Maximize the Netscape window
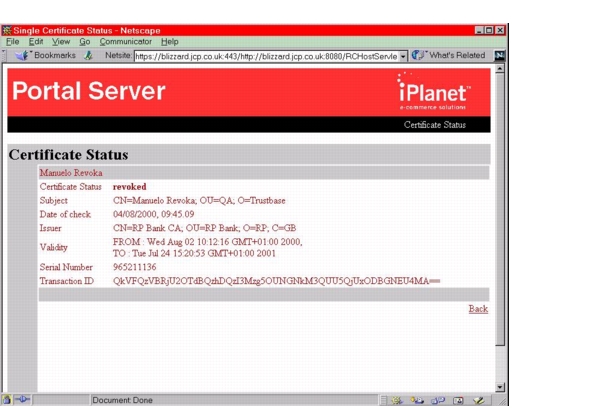 [x=489, y=30]
